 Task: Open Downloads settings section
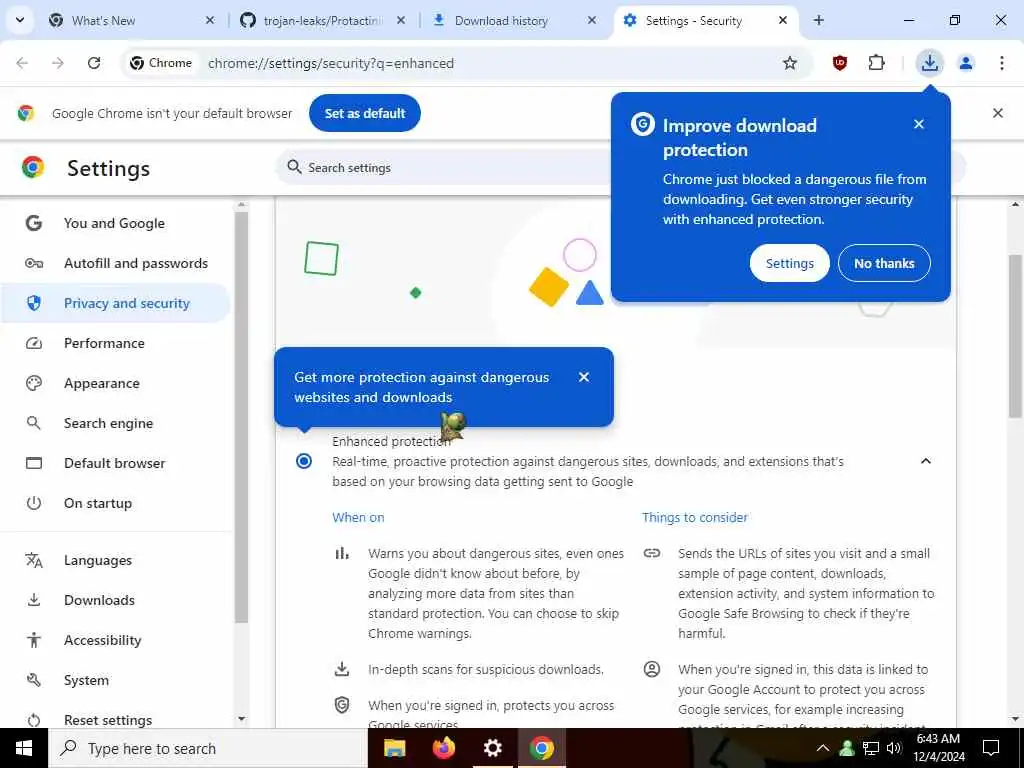tap(115, 600)
